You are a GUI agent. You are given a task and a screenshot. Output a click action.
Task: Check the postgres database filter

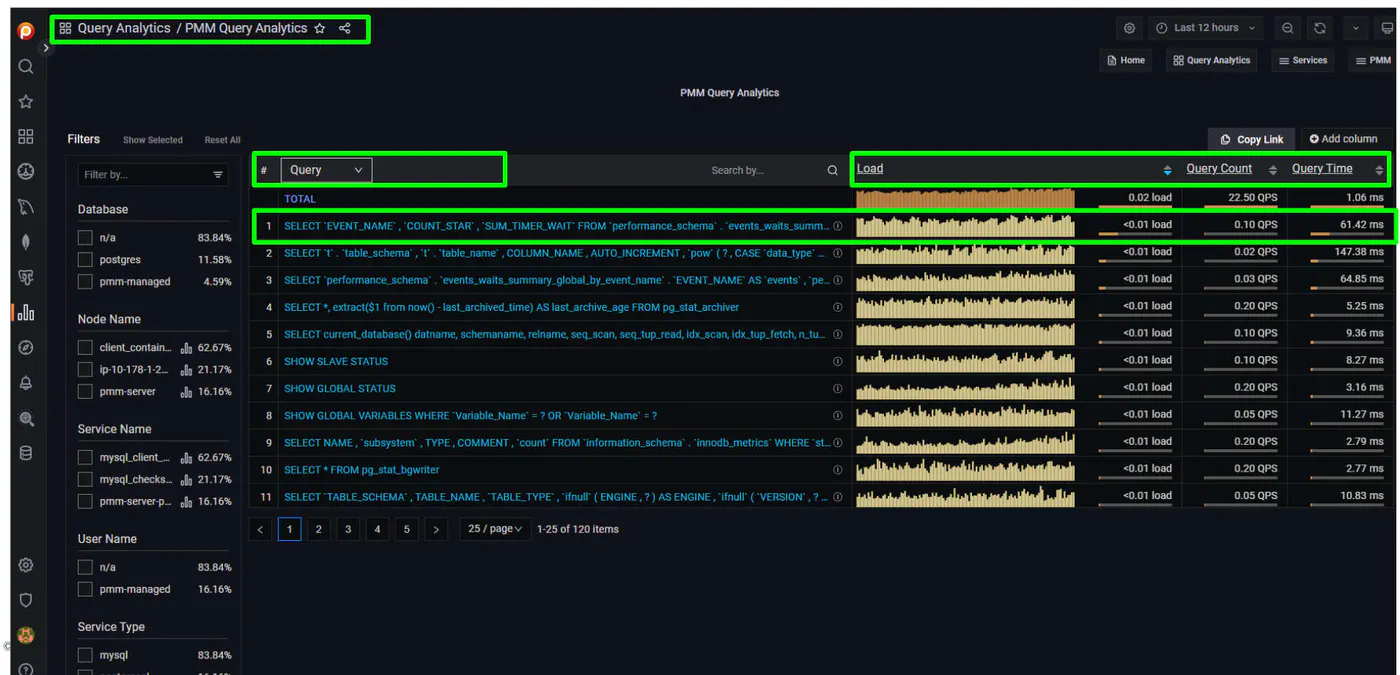(x=85, y=260)
